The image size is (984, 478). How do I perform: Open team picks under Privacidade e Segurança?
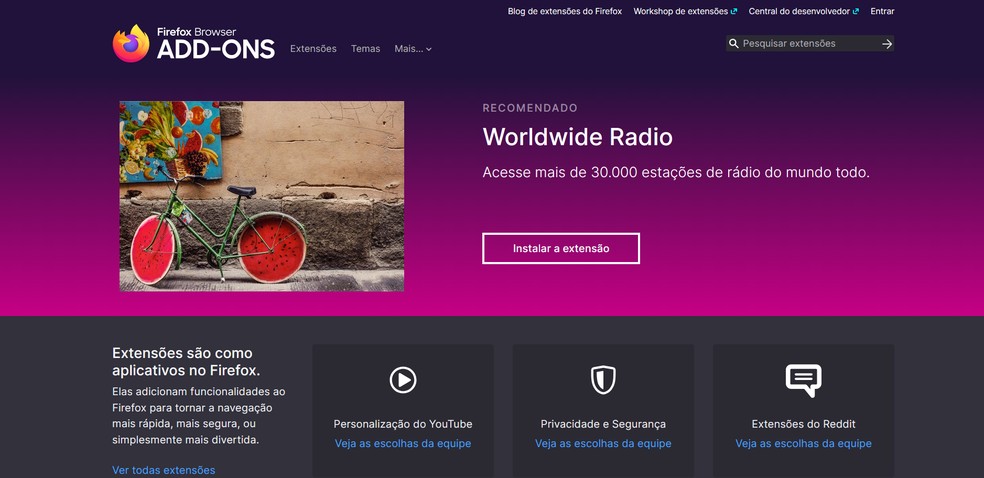pyautogui.click(x=603, y=443)
